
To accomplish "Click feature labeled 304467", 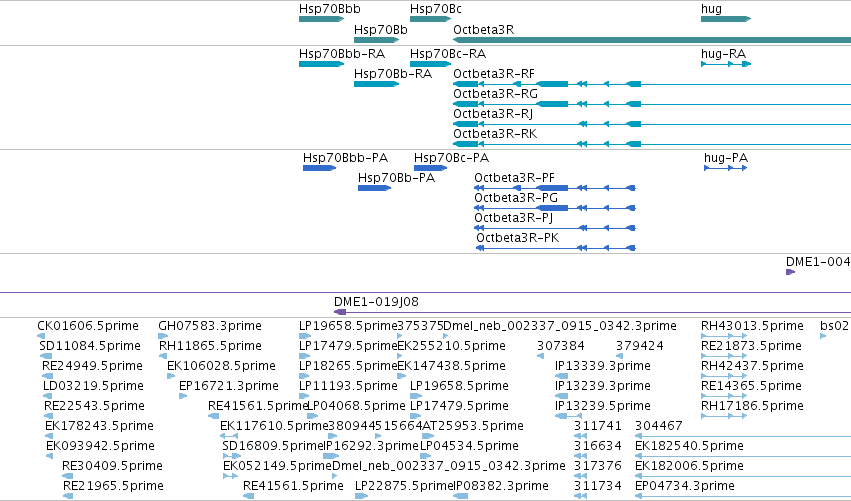I will pyautogui.click(x=658, y=426).
